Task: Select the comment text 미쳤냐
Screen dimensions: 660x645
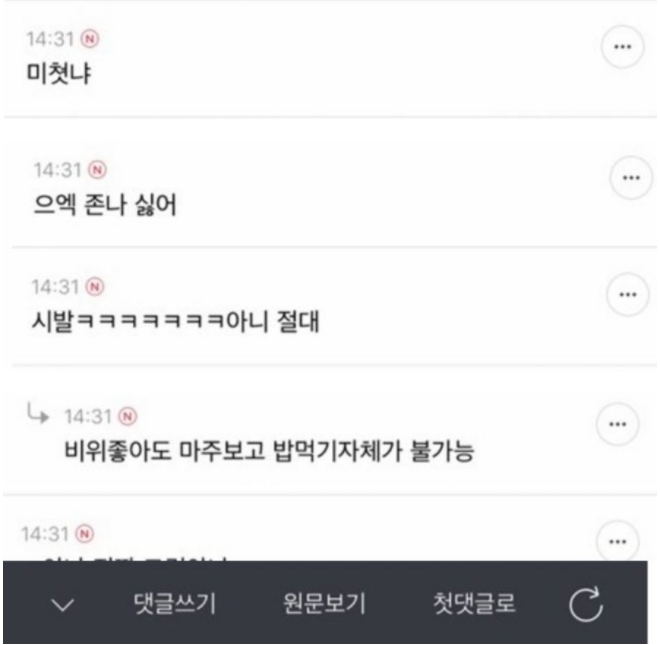Action: (x=59, y=73)
